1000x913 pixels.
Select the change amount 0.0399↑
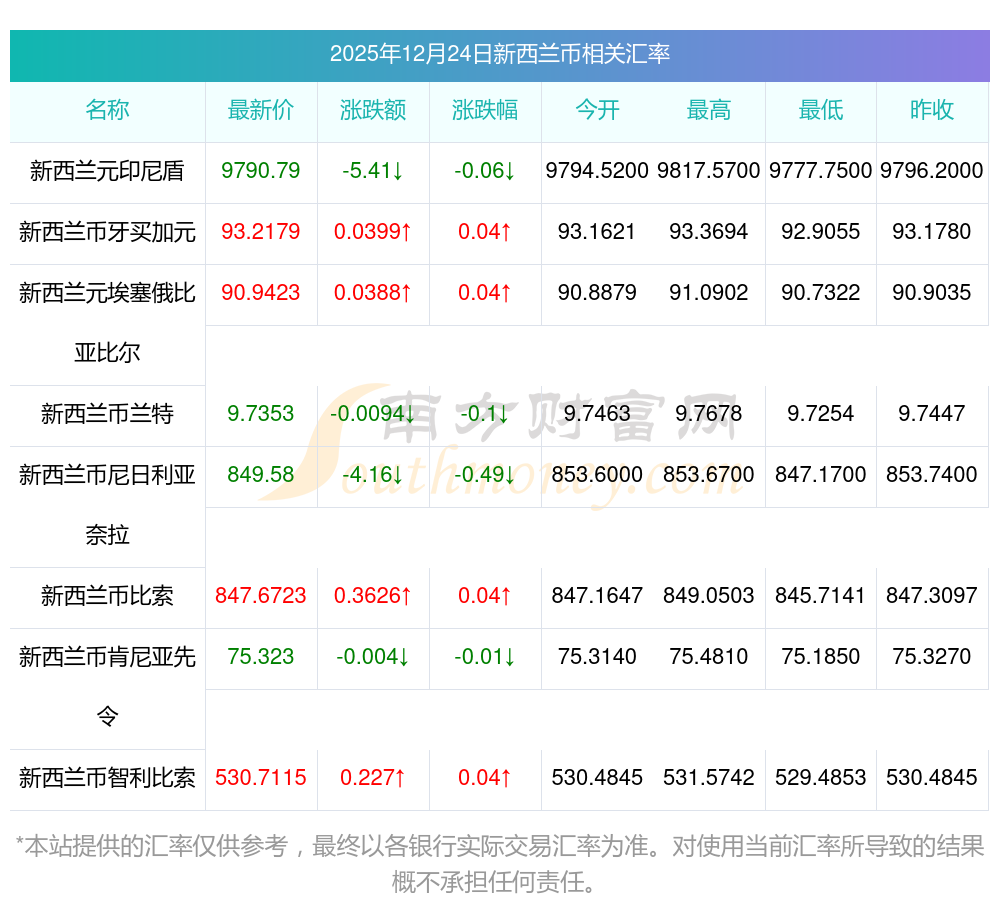(x=373, y=231)
